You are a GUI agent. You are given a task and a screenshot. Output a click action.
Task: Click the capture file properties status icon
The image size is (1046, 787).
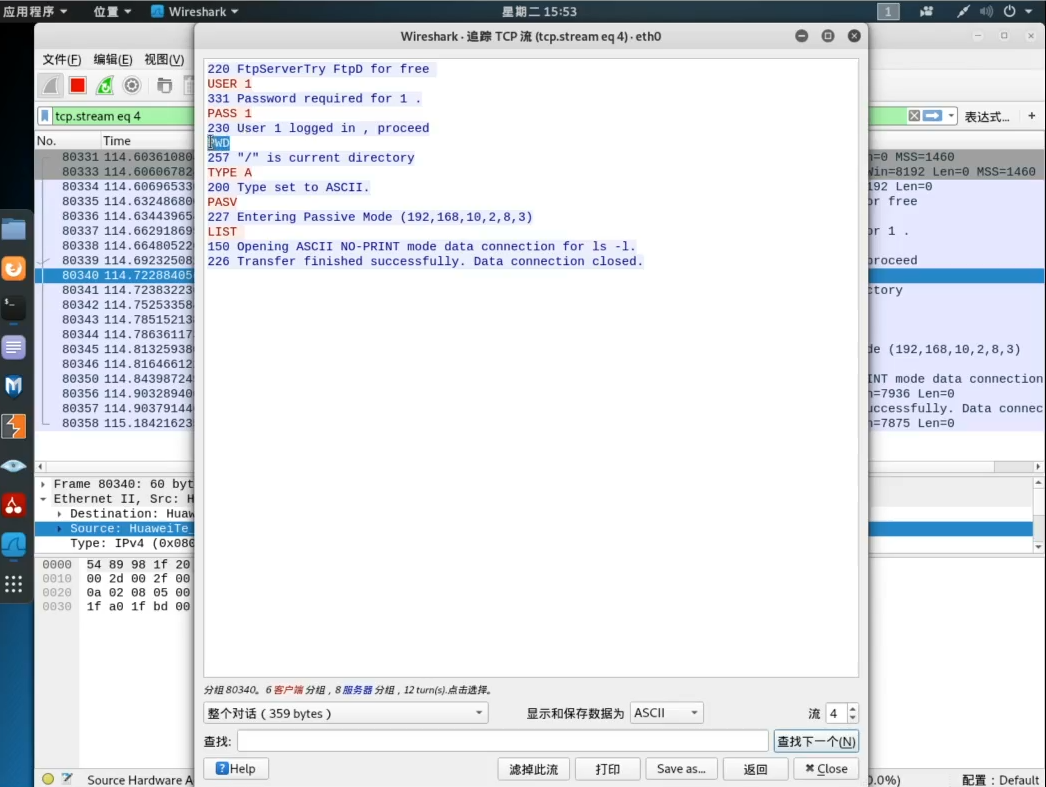click(x=67, y=778)
